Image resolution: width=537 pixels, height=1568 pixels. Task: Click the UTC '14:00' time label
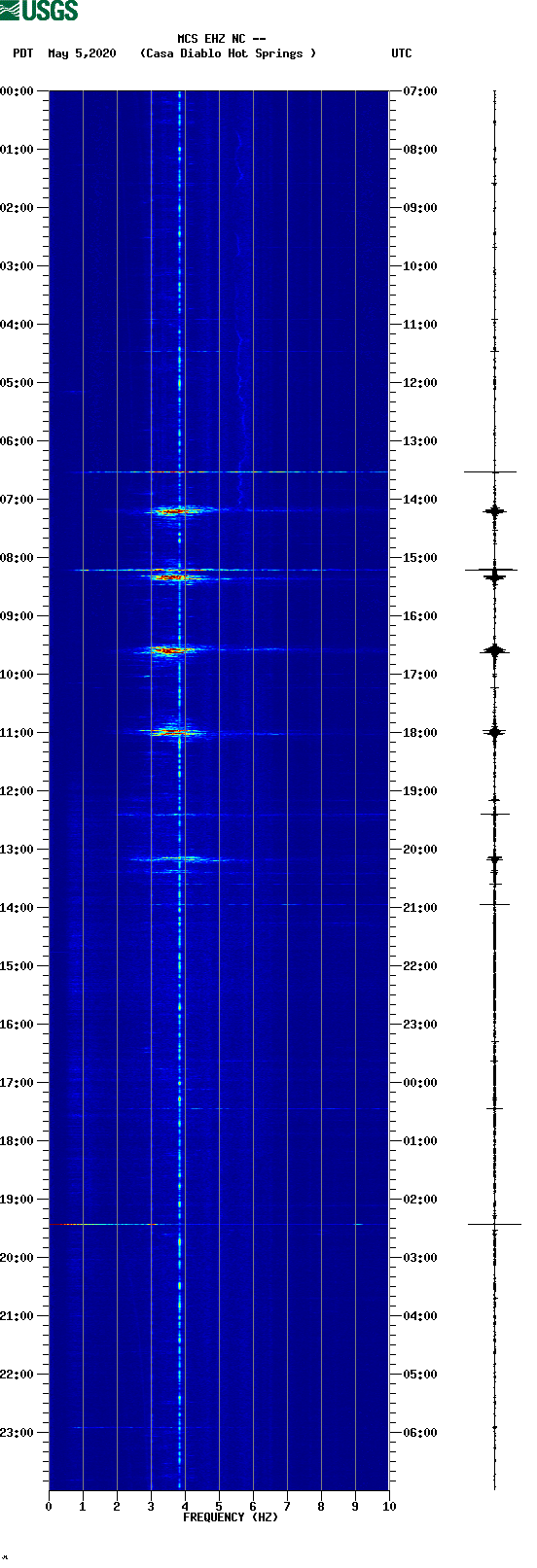point(420,500)
